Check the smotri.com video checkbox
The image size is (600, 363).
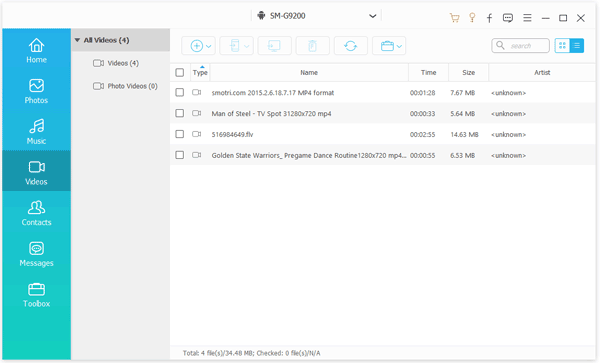pos(179,93)
